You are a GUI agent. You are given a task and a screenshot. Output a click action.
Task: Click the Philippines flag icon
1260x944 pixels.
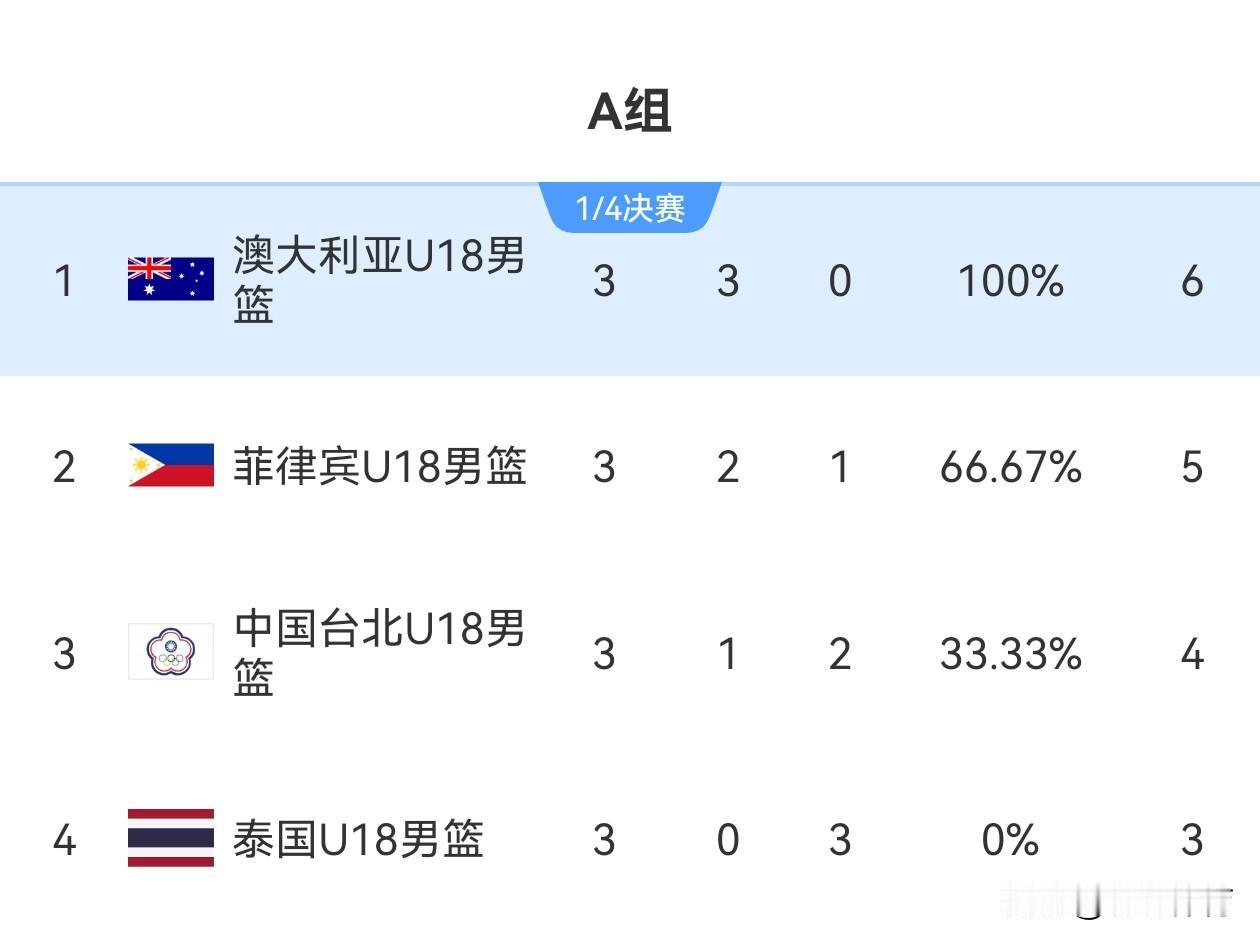(x=171, y=466)
